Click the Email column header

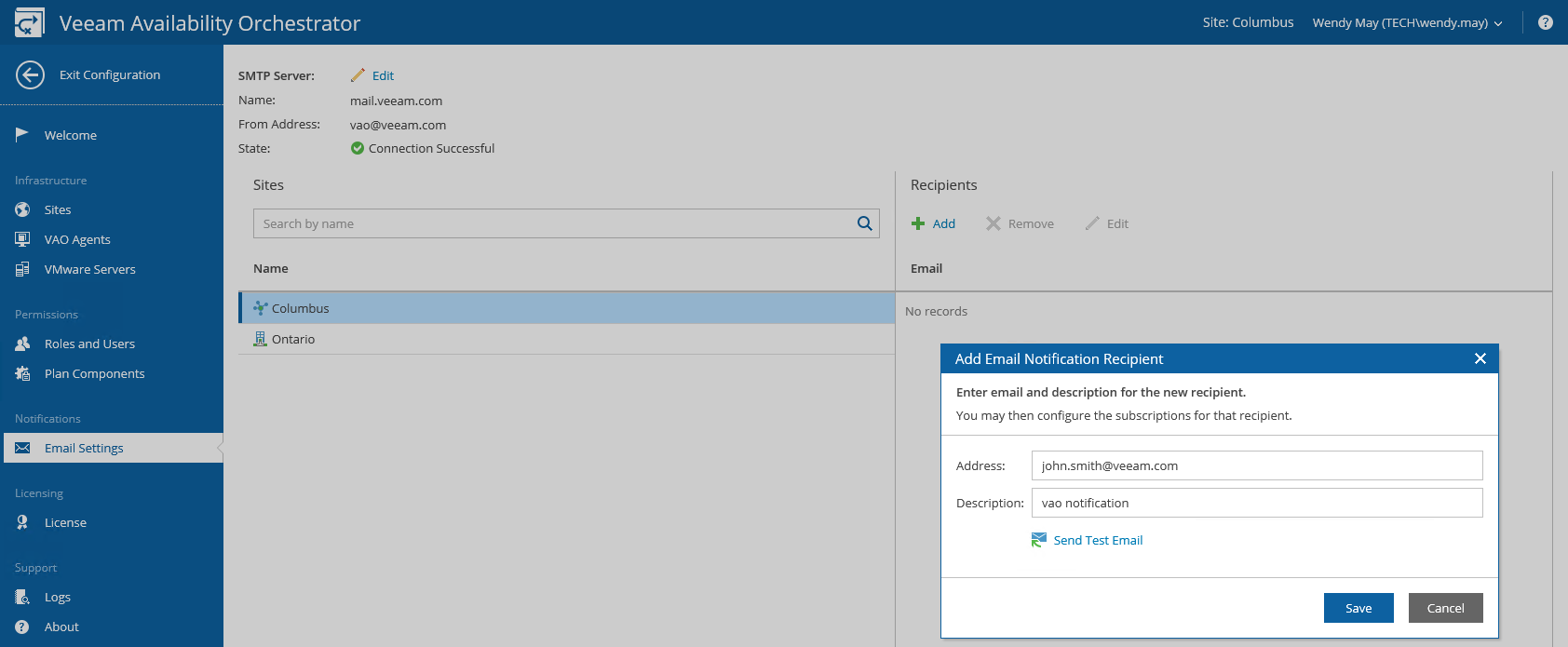[x=926, y=268]
